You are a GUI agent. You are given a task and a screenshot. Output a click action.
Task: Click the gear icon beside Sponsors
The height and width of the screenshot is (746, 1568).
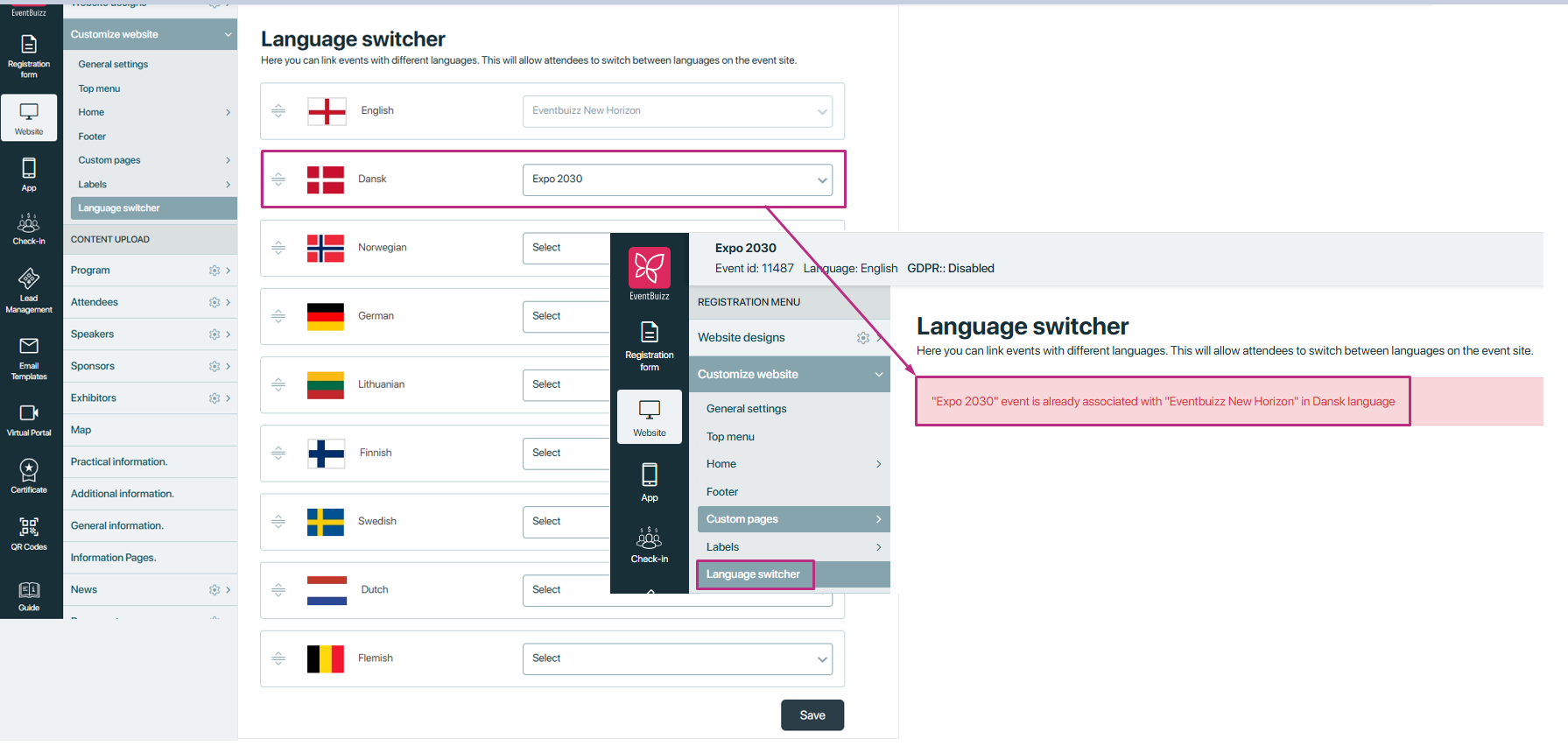pos(214,366)
